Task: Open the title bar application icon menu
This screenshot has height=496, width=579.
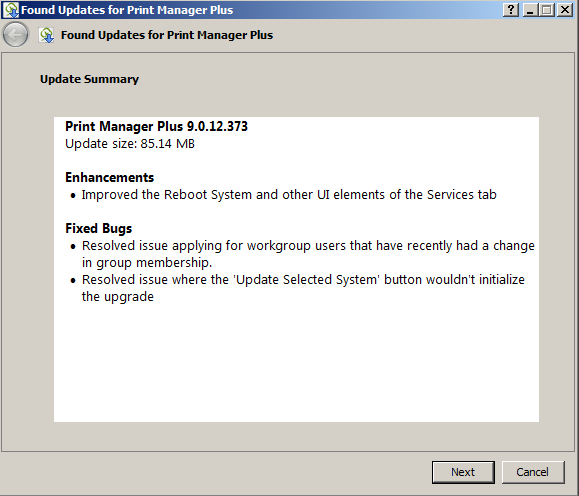Action: click(11, 10)
